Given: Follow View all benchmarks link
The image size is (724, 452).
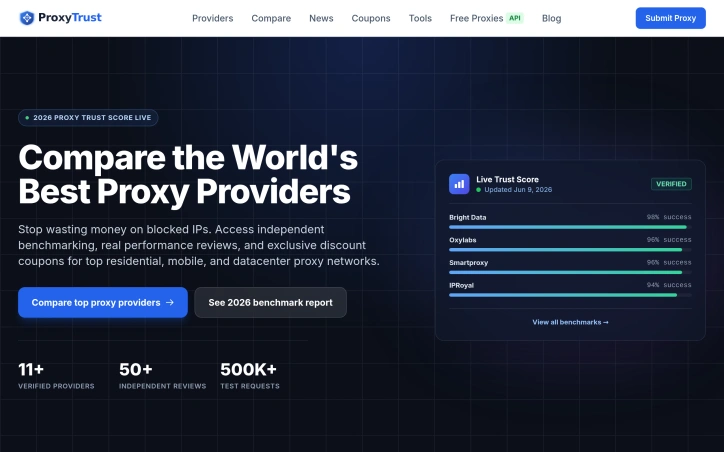Looking at the screenshot, I should [x=570, y=322].
